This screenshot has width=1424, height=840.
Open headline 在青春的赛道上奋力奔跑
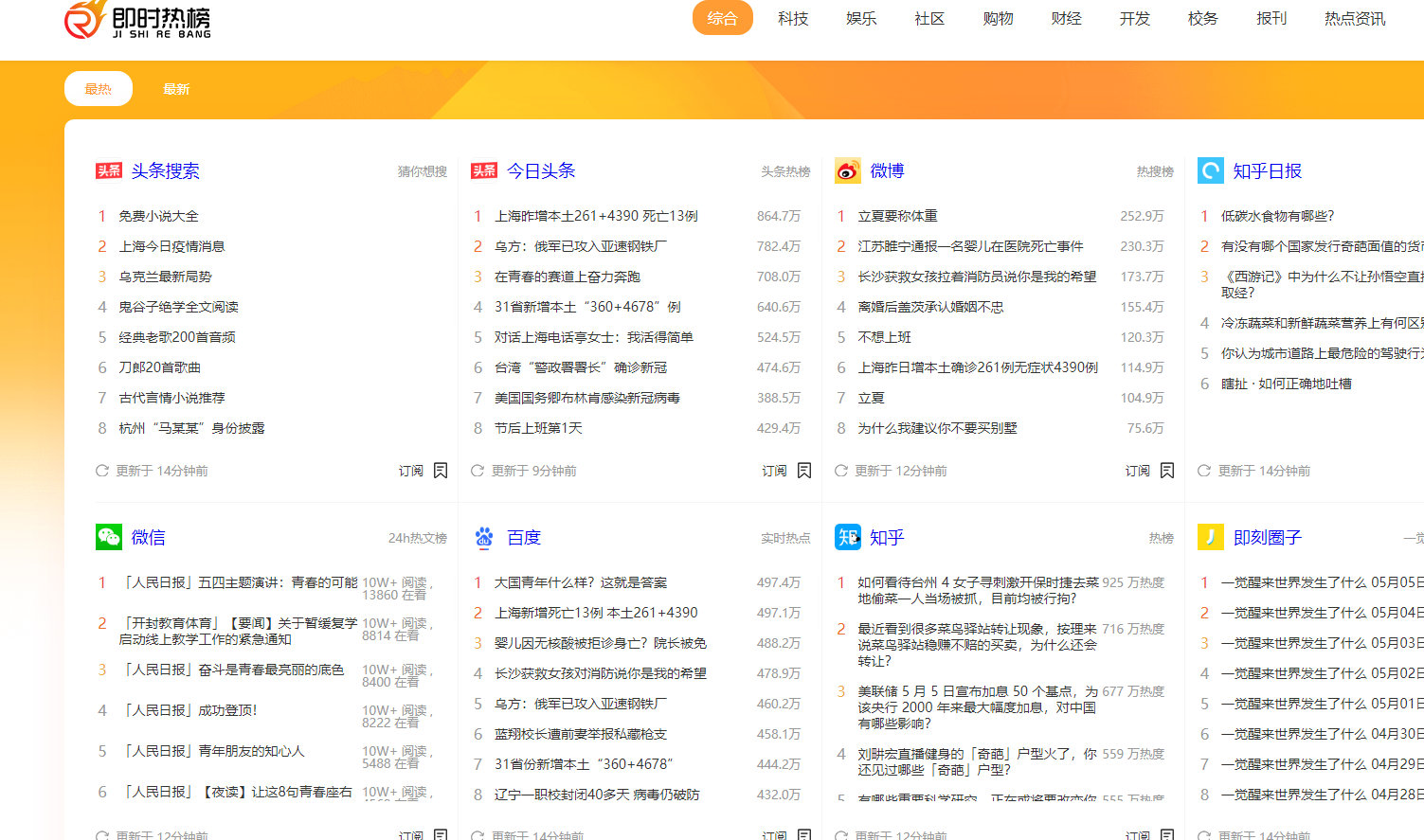point(568,277)
